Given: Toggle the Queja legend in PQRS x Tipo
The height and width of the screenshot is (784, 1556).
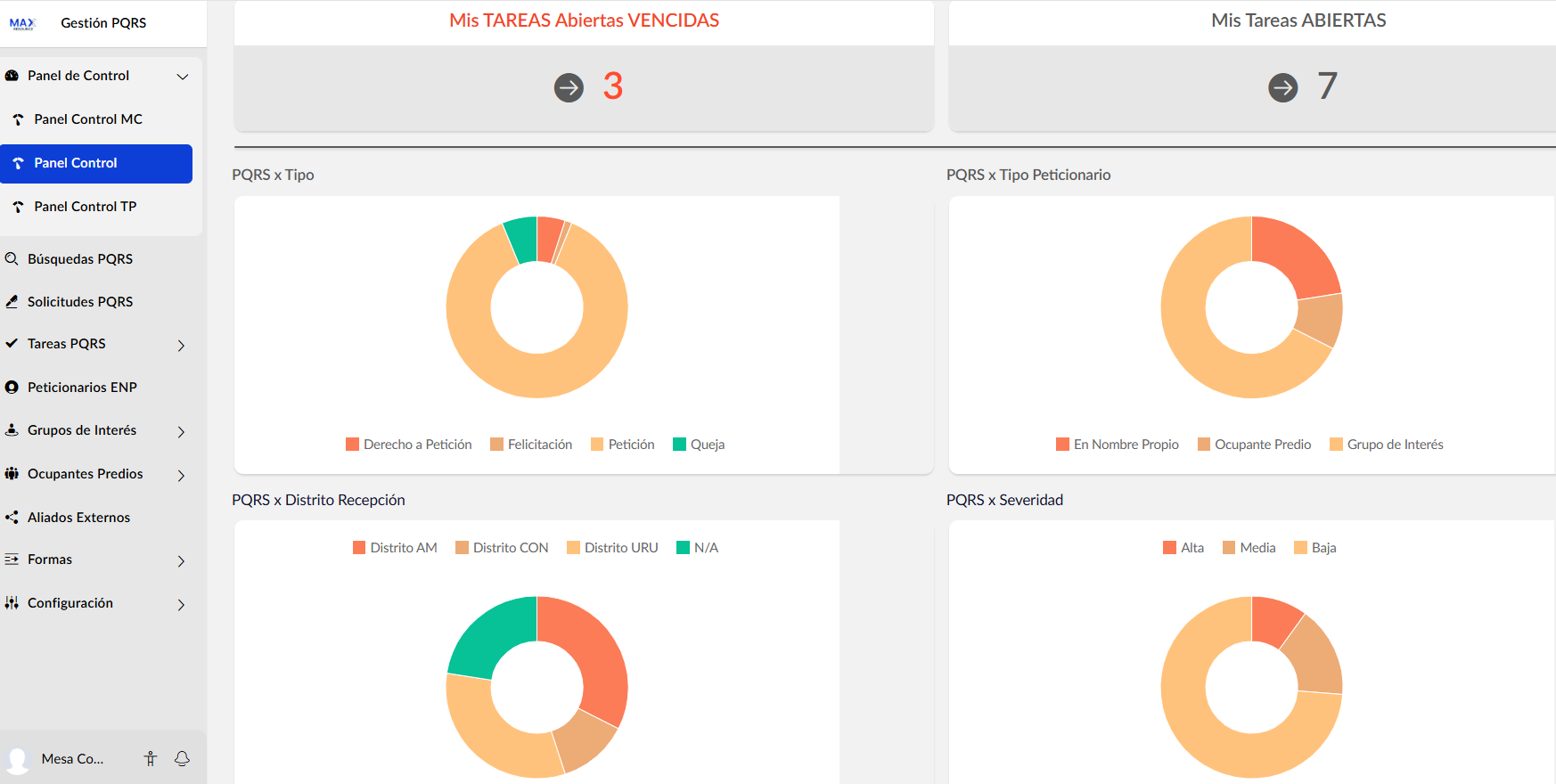Looking at the screenshot, I should click(x=699, y=445).
